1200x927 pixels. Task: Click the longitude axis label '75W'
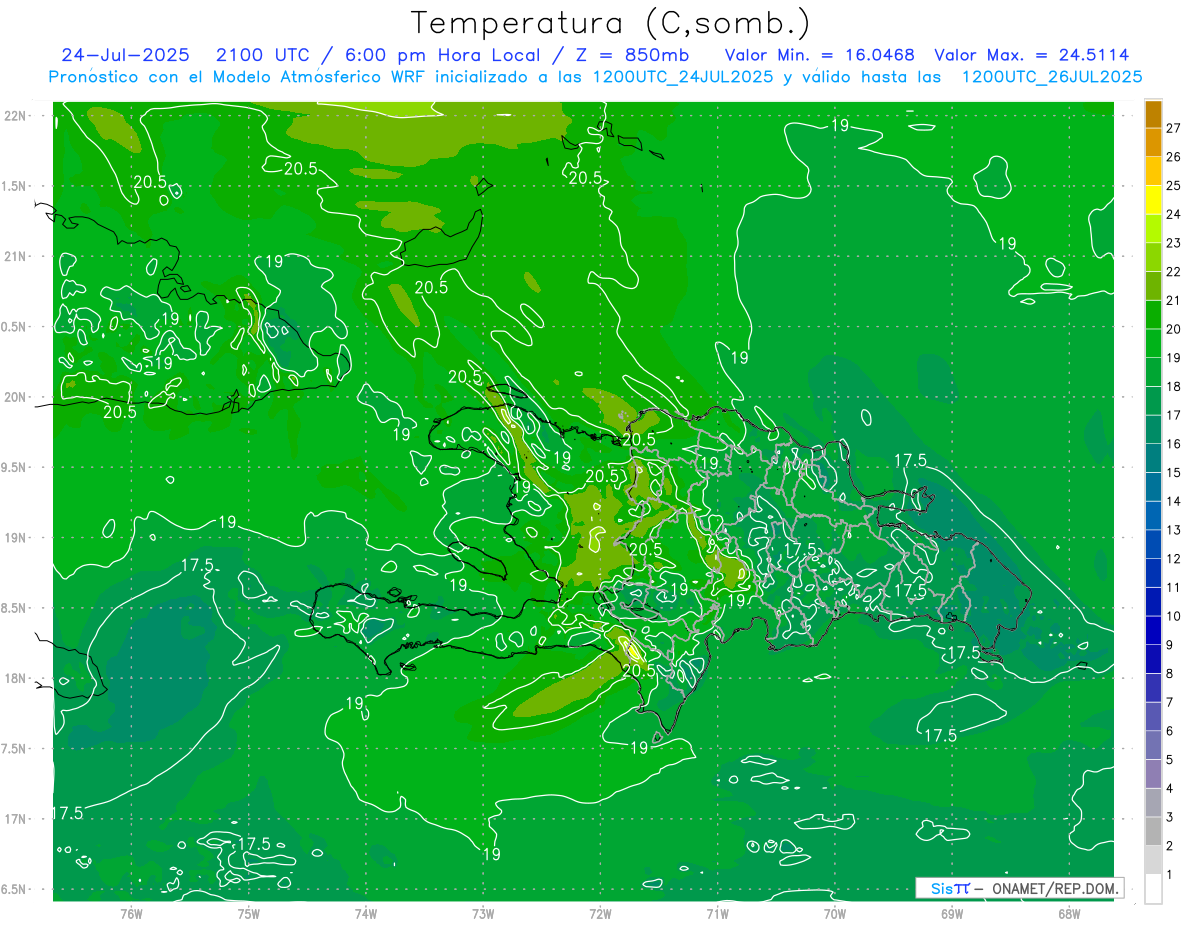click(x=249, y=914)
